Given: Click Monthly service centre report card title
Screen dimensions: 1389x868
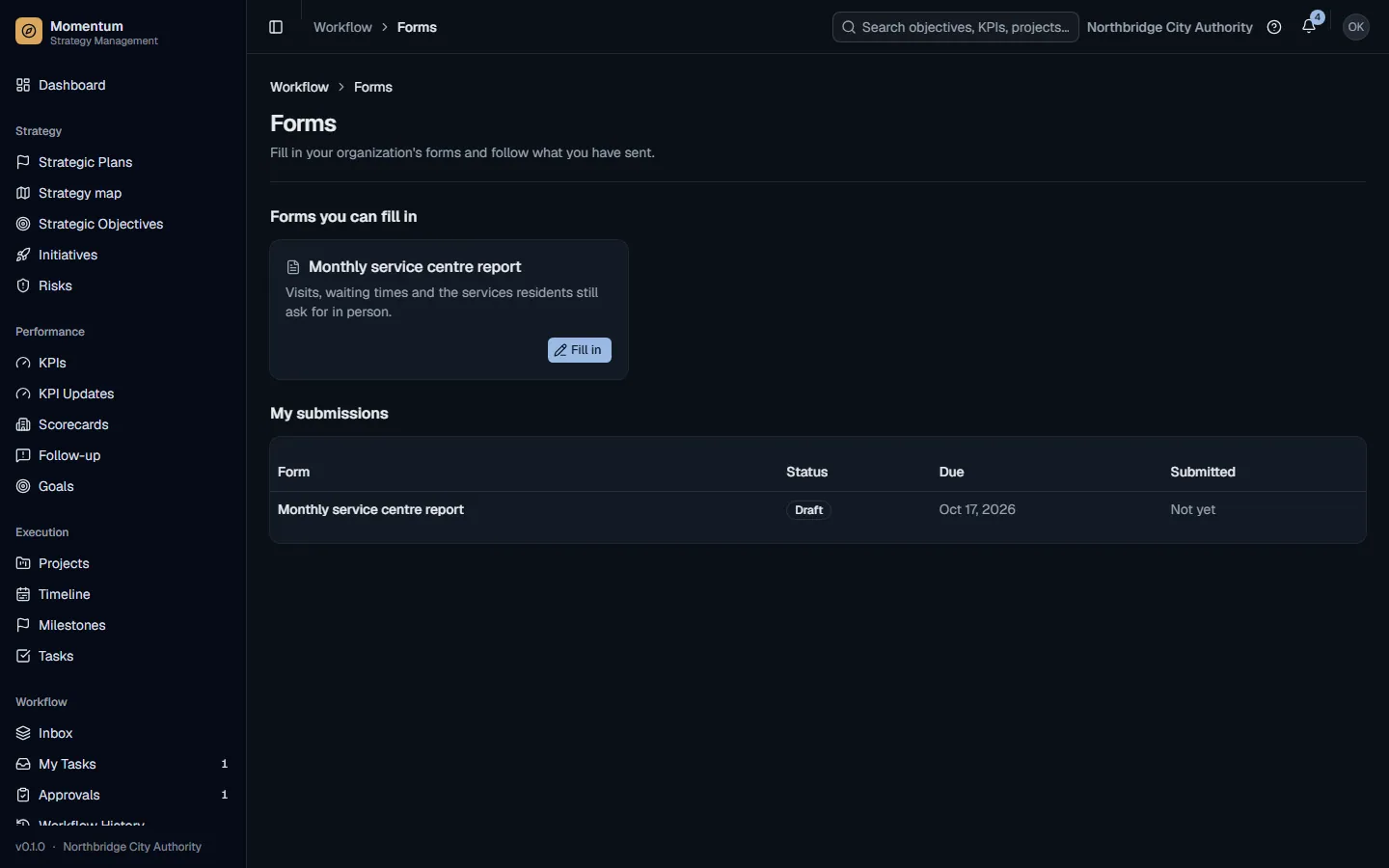Looking at the screenshot, I should pyautogui.click(x=415, y=267).
